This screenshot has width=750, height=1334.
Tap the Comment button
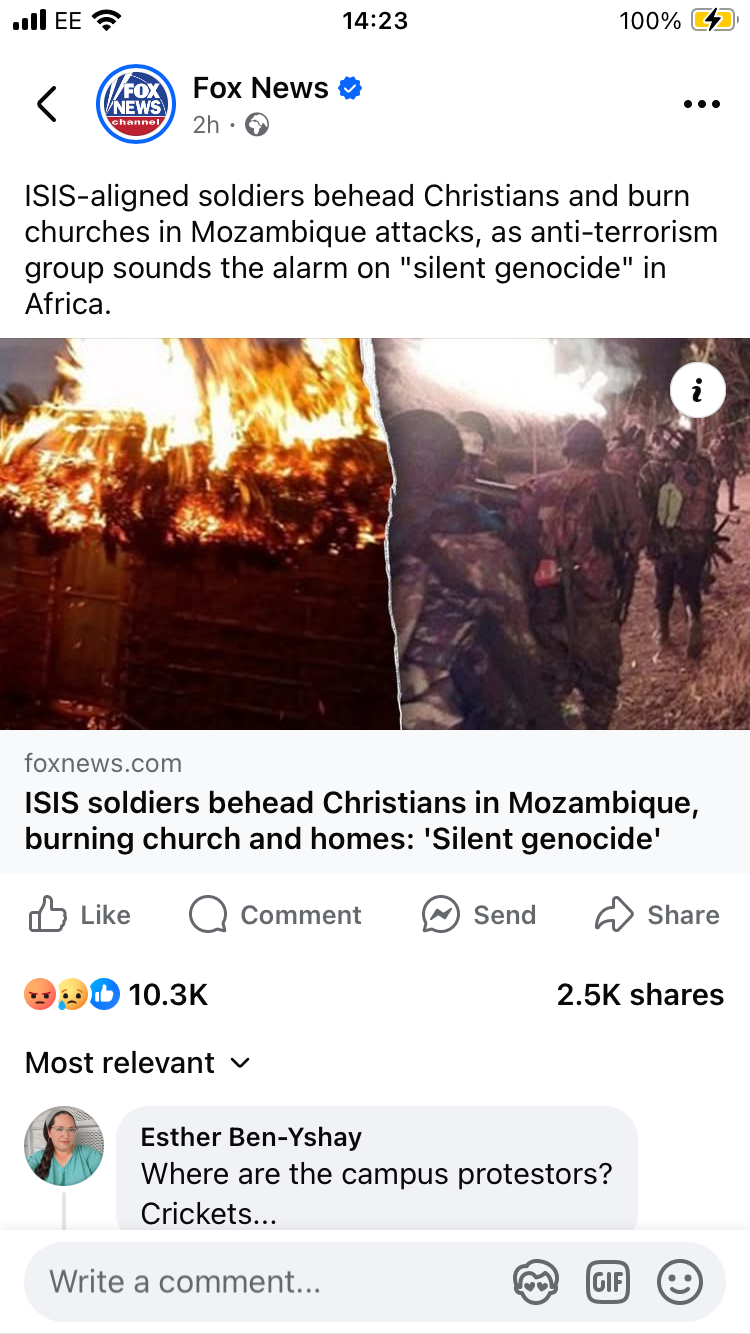coord(275,914)
